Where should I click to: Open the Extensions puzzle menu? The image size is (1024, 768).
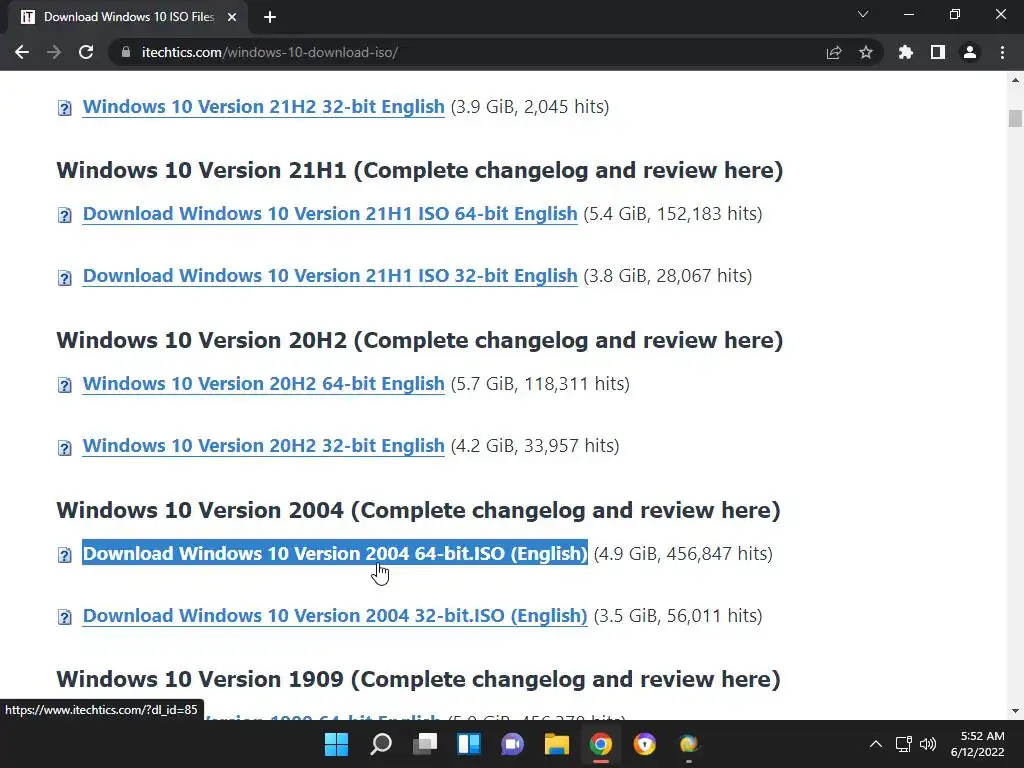(906, 52)
